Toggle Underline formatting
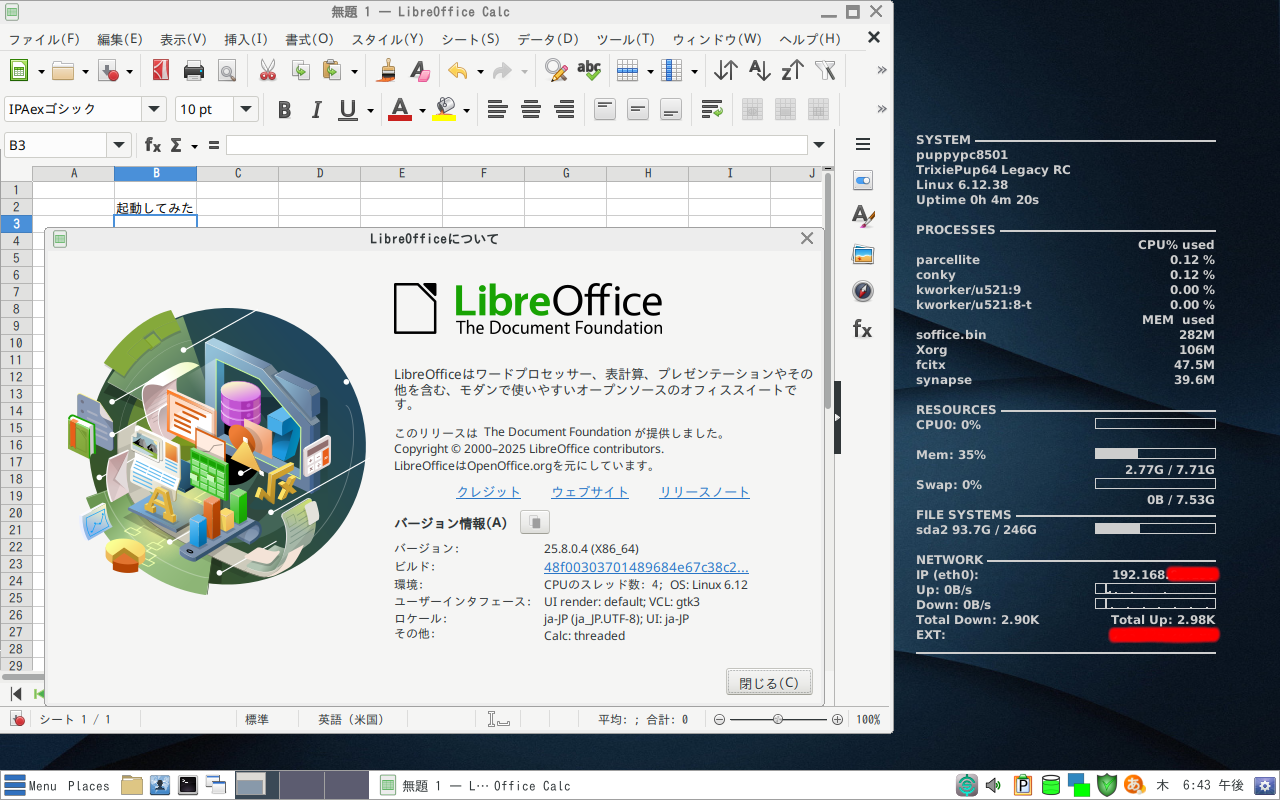1280x800 pixels. 348,109
